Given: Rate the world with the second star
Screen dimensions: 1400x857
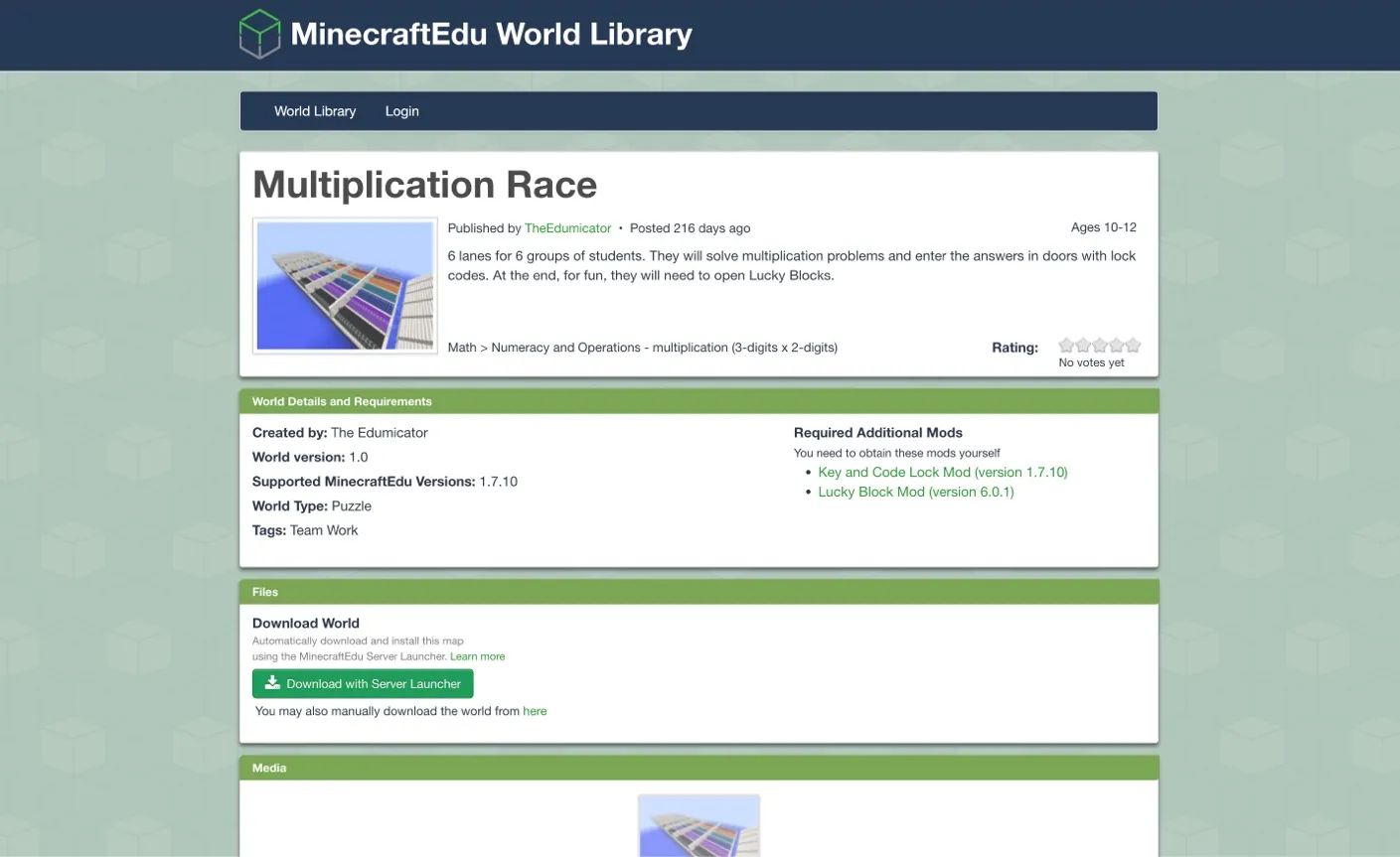Looking at the screenshot, I should (1083, 346).
